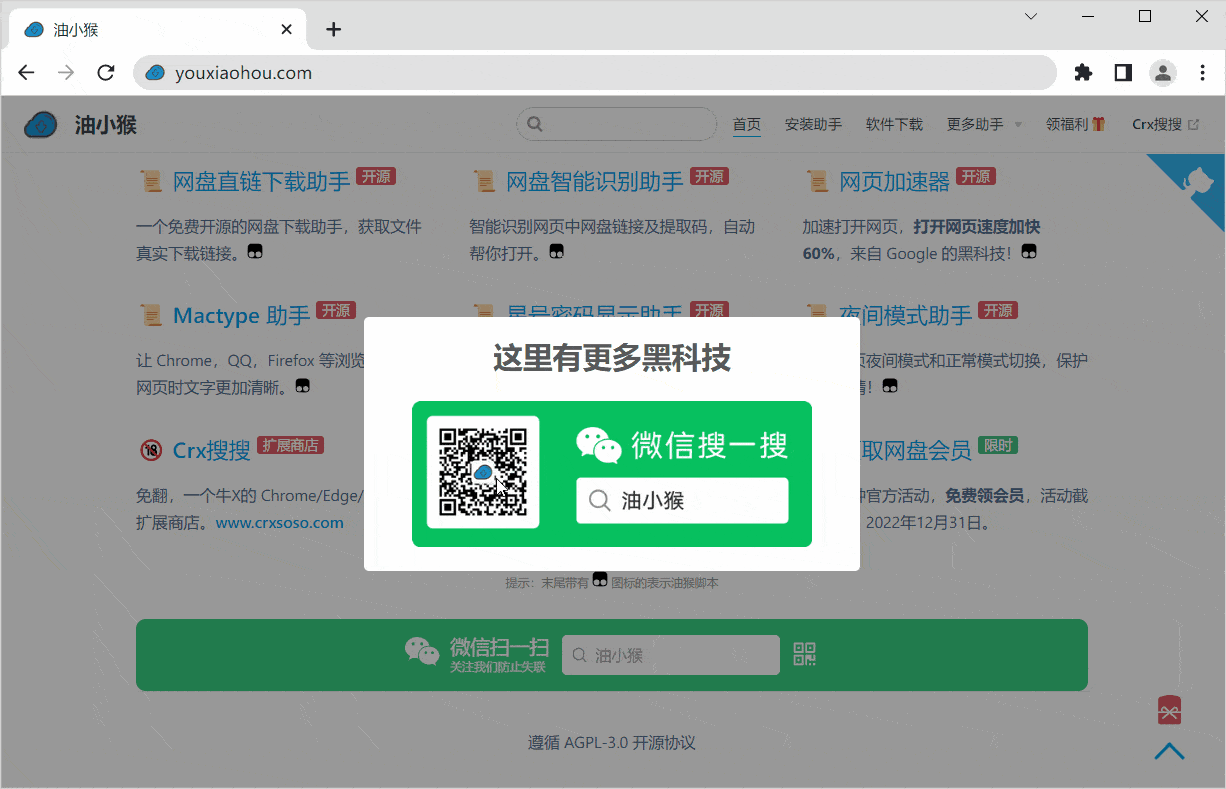Click 开源 badge next to 网页加速器
The height and width of the screenshot is (789, 1226).
976,176
